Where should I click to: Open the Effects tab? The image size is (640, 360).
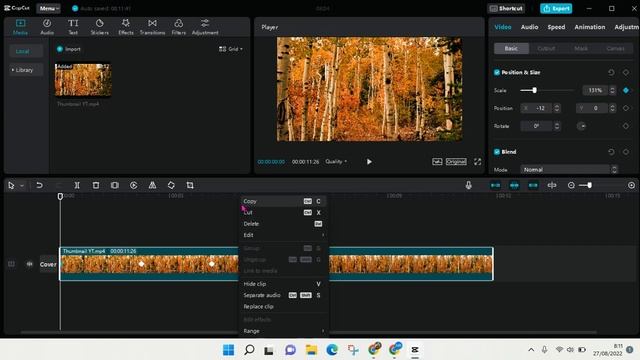[126, 27]
